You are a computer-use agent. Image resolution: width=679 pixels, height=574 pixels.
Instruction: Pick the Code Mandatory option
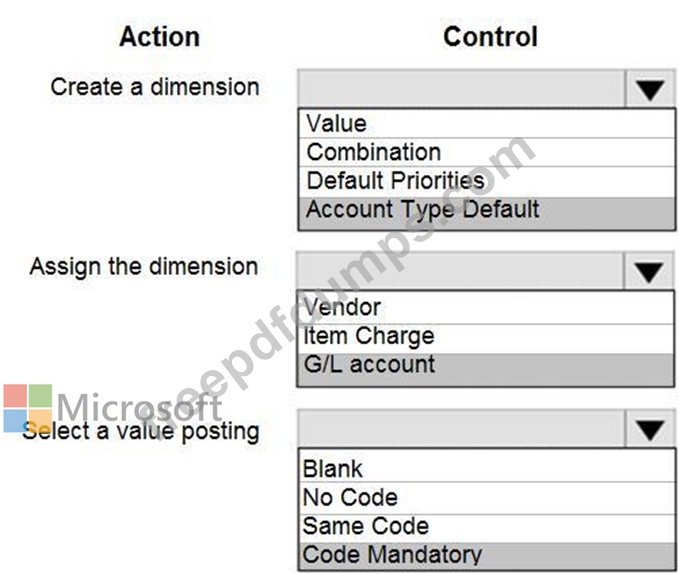coord(392,554)
